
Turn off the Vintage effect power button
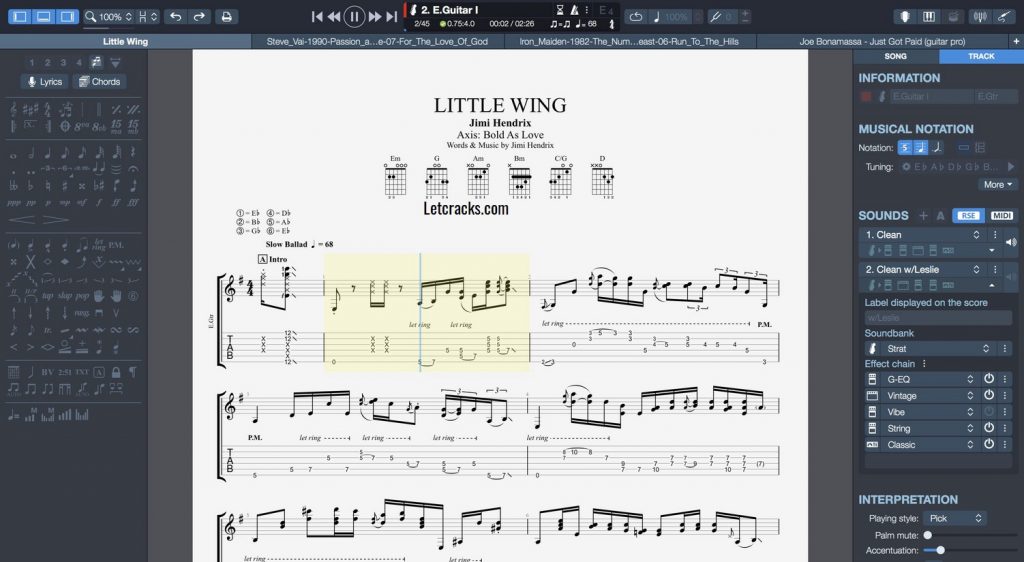click(989, 395)
